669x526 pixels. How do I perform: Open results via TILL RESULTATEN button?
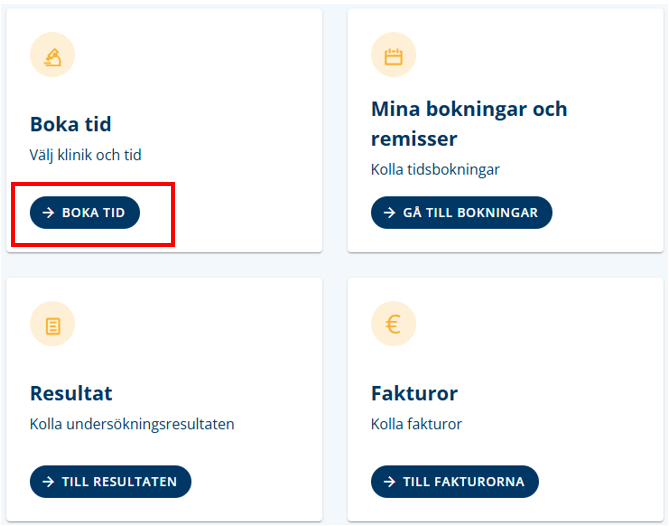click(111, 482)
